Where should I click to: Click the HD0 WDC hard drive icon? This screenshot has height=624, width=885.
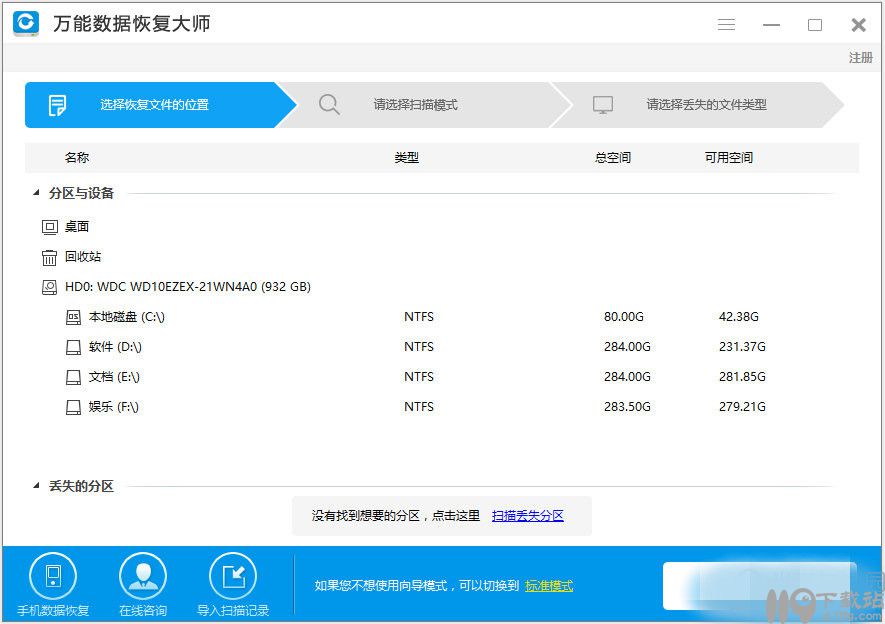point(49,286)
